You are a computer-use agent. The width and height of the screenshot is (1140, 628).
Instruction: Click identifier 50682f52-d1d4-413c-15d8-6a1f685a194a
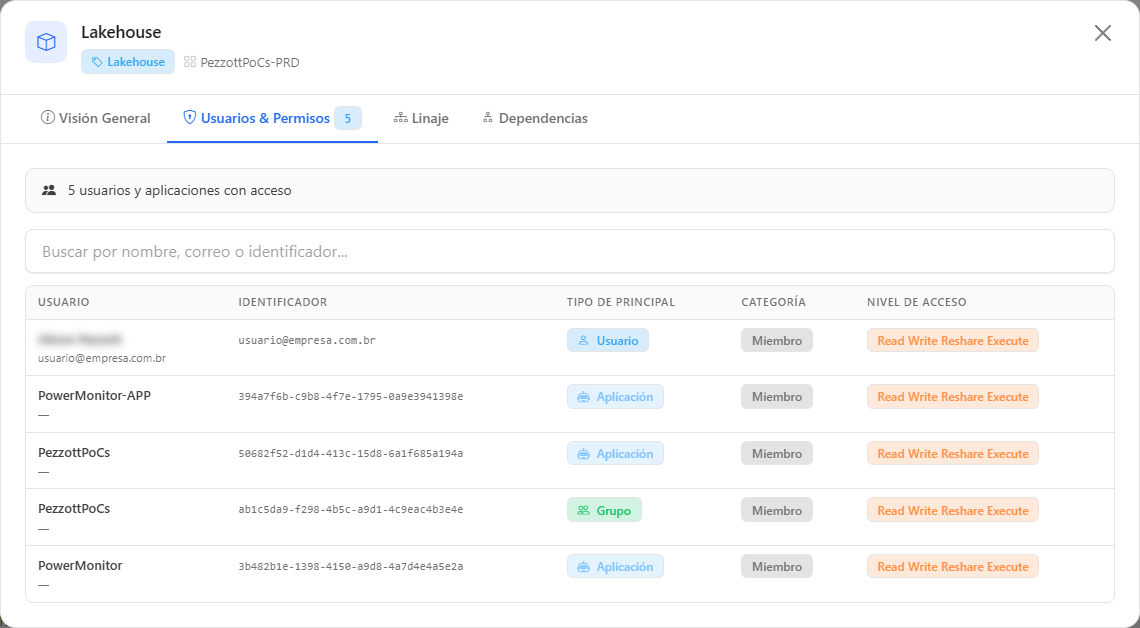(x=350, y=454)
